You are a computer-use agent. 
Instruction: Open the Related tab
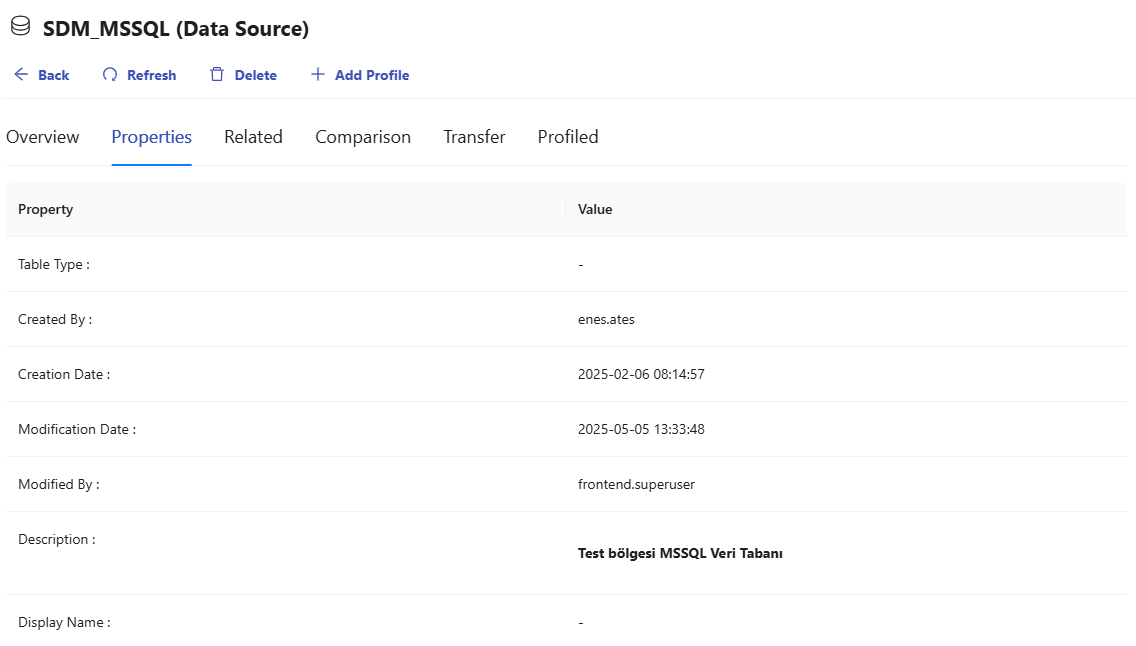(x=253, y=137)
